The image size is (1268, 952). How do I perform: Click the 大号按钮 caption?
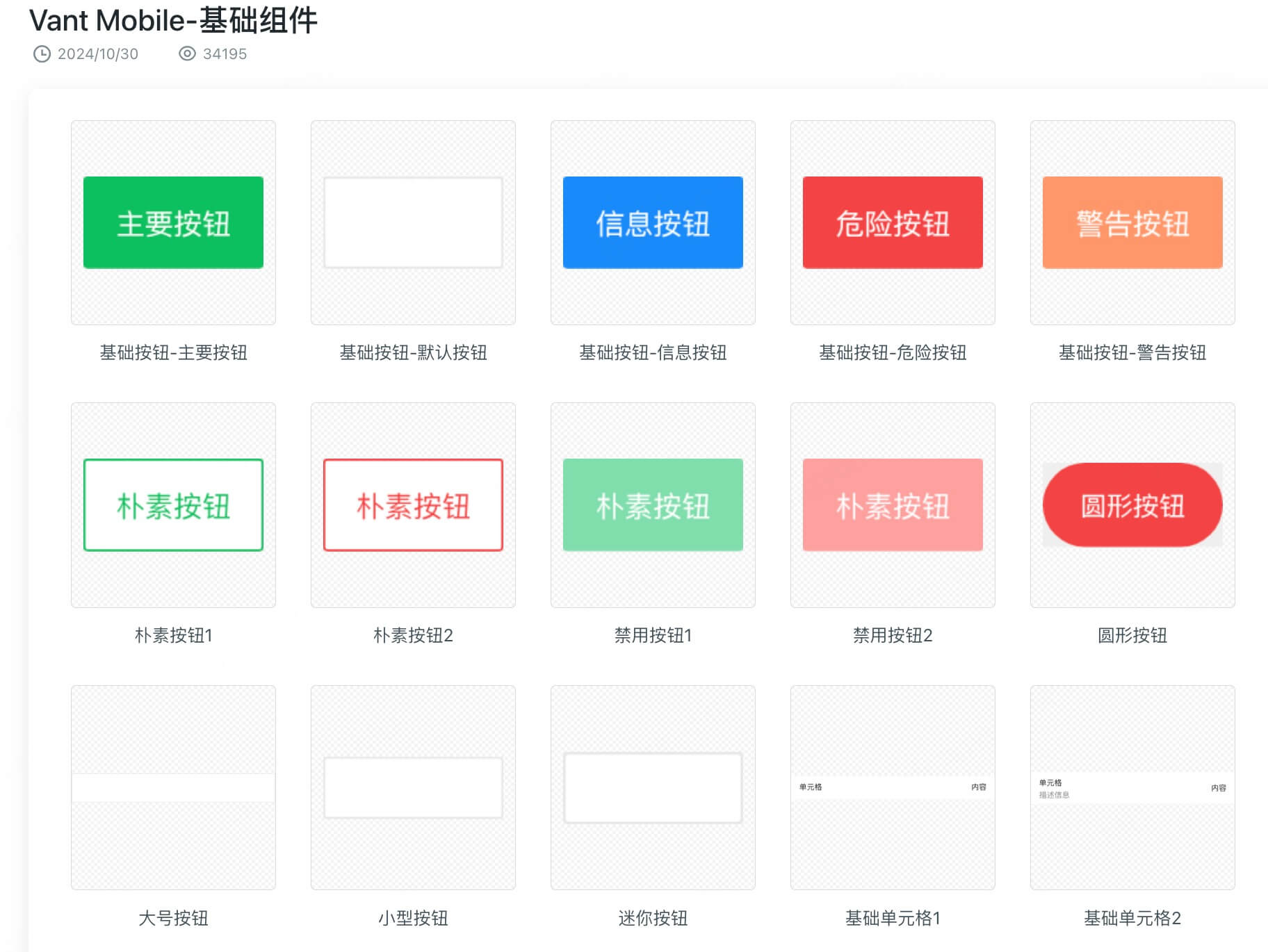173,918
